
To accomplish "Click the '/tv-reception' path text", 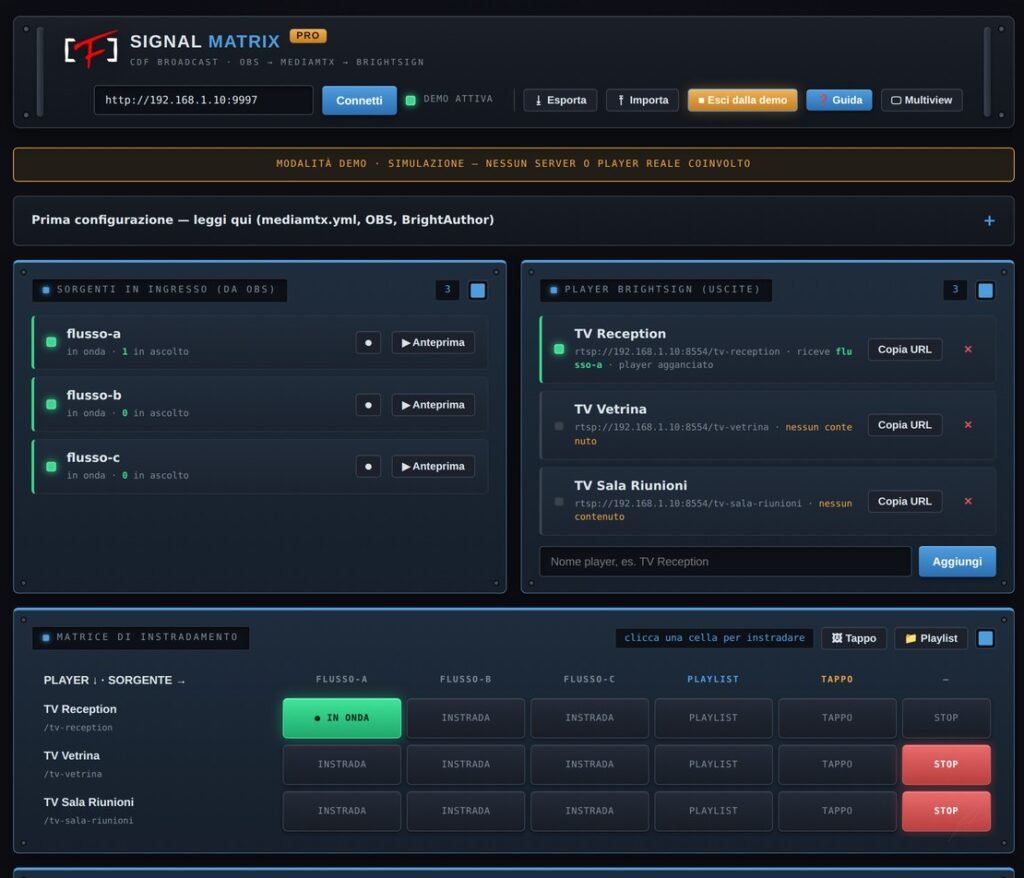I will (78, 728).
